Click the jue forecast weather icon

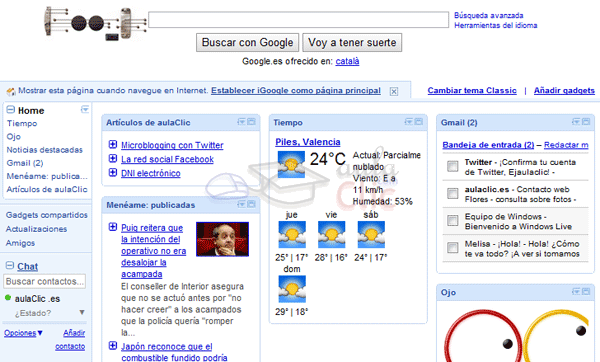(292, 235)
